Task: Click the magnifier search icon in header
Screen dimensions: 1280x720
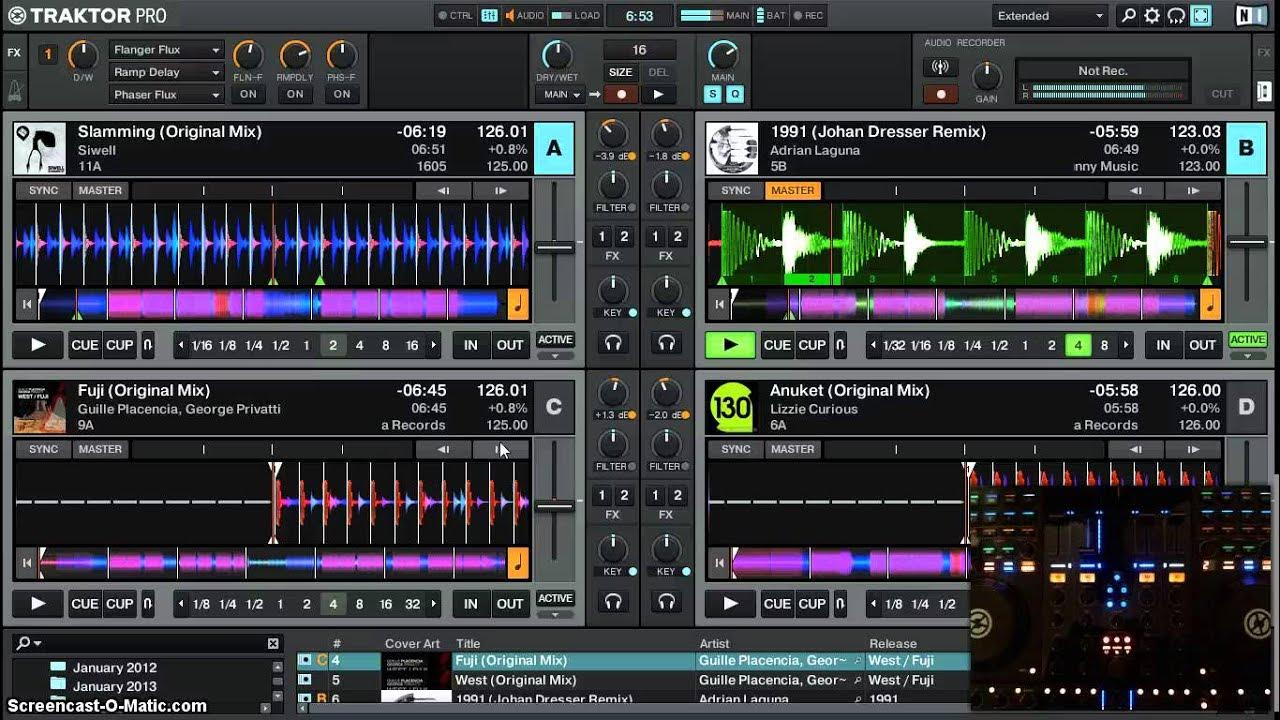Action: click(x=1129, y=15)
